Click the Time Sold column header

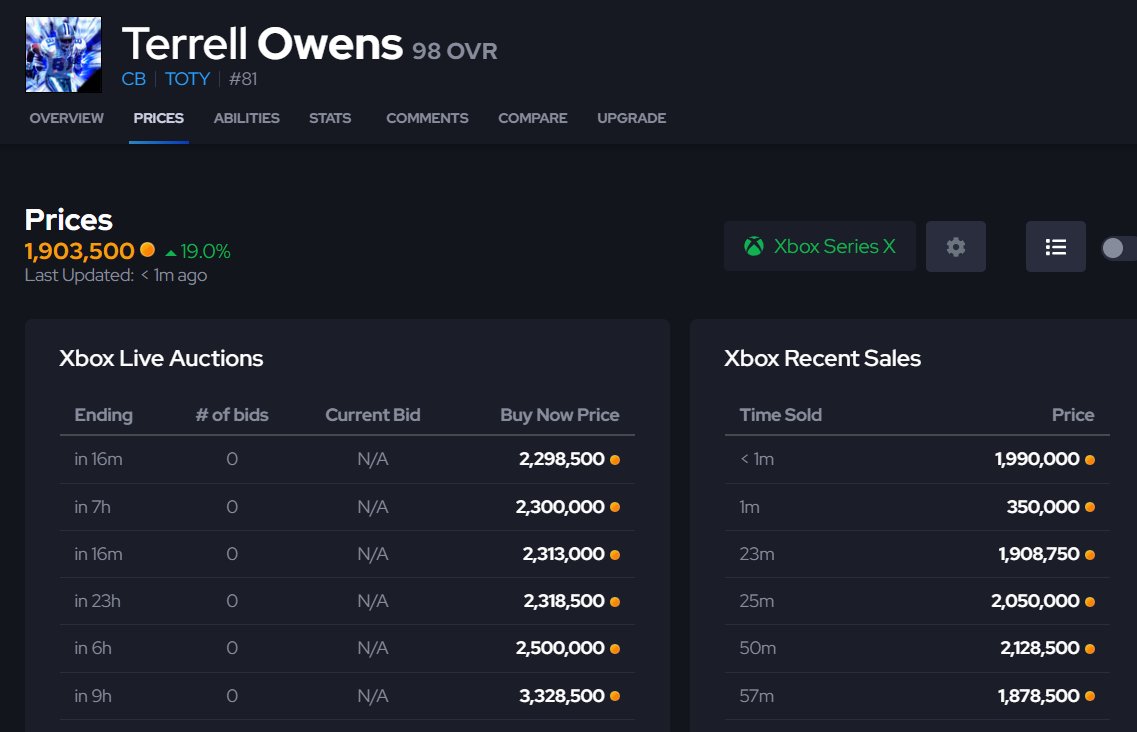pyautogui.click(x=781, y=415)
